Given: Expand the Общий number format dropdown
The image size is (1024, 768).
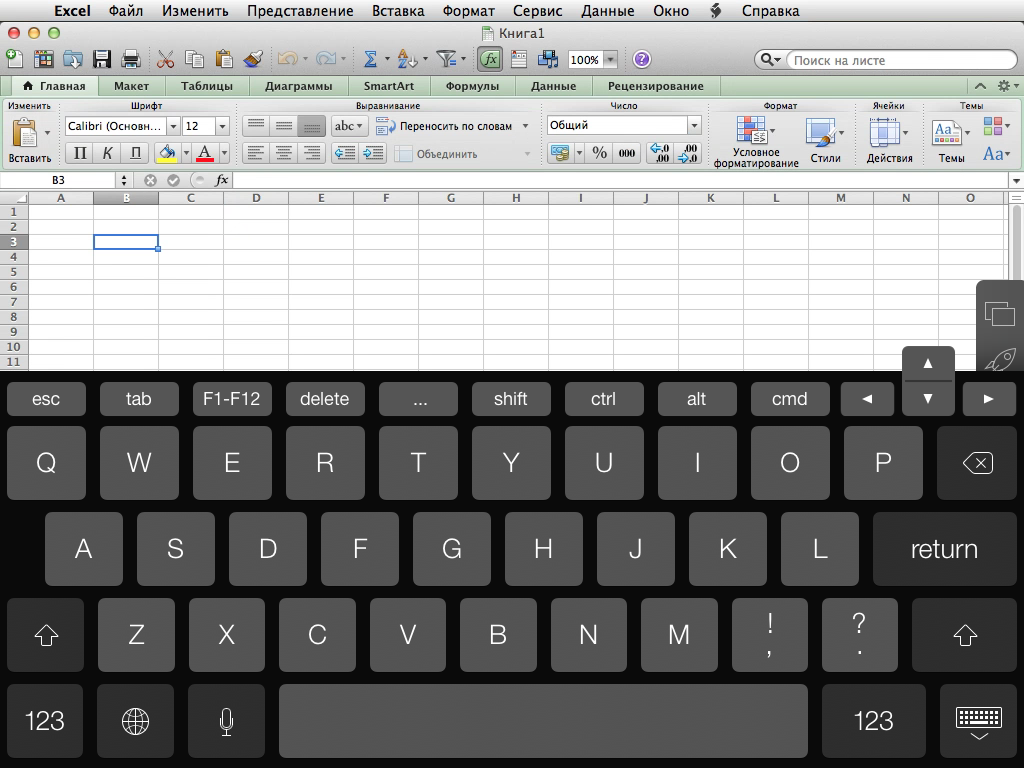Looking at the screenshot, I should click(694, 125).
